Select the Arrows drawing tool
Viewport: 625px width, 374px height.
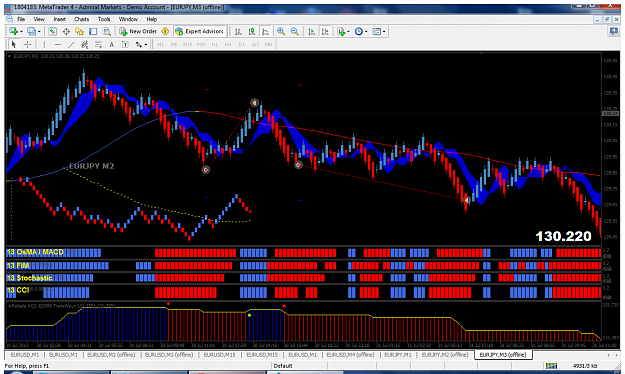click(139, 44)
